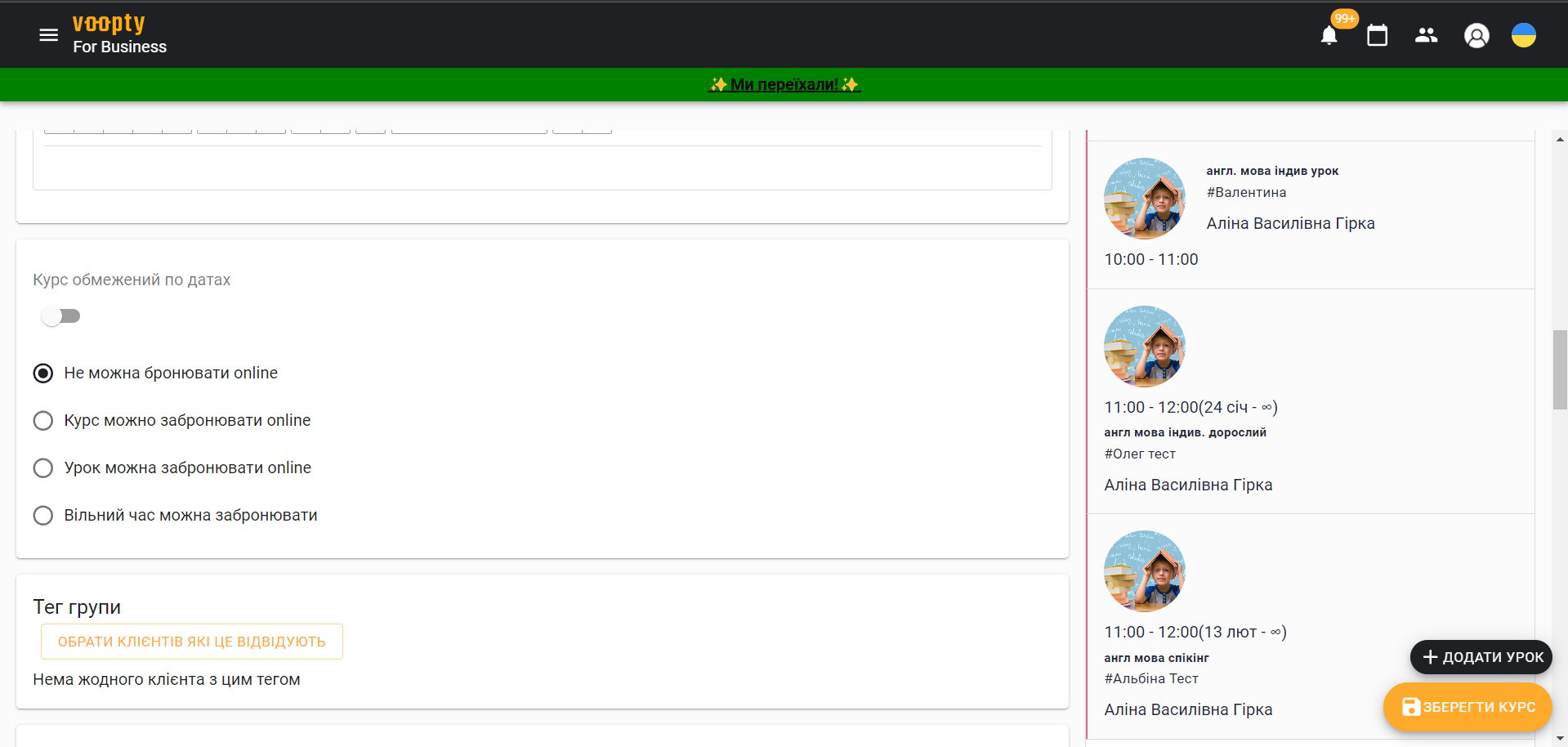Click the #Олег тест tag link

pyautogui.click(x=1140, y=454)
